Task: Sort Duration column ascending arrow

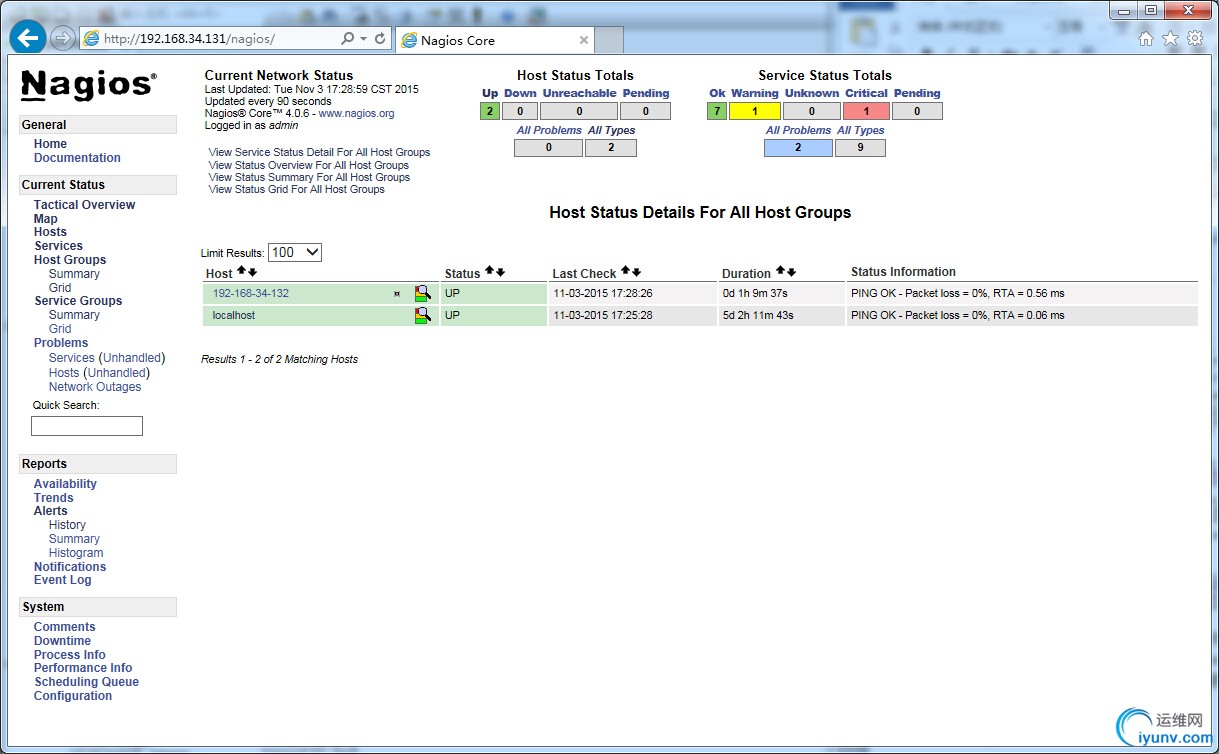Action: click(x=780, y=272)
